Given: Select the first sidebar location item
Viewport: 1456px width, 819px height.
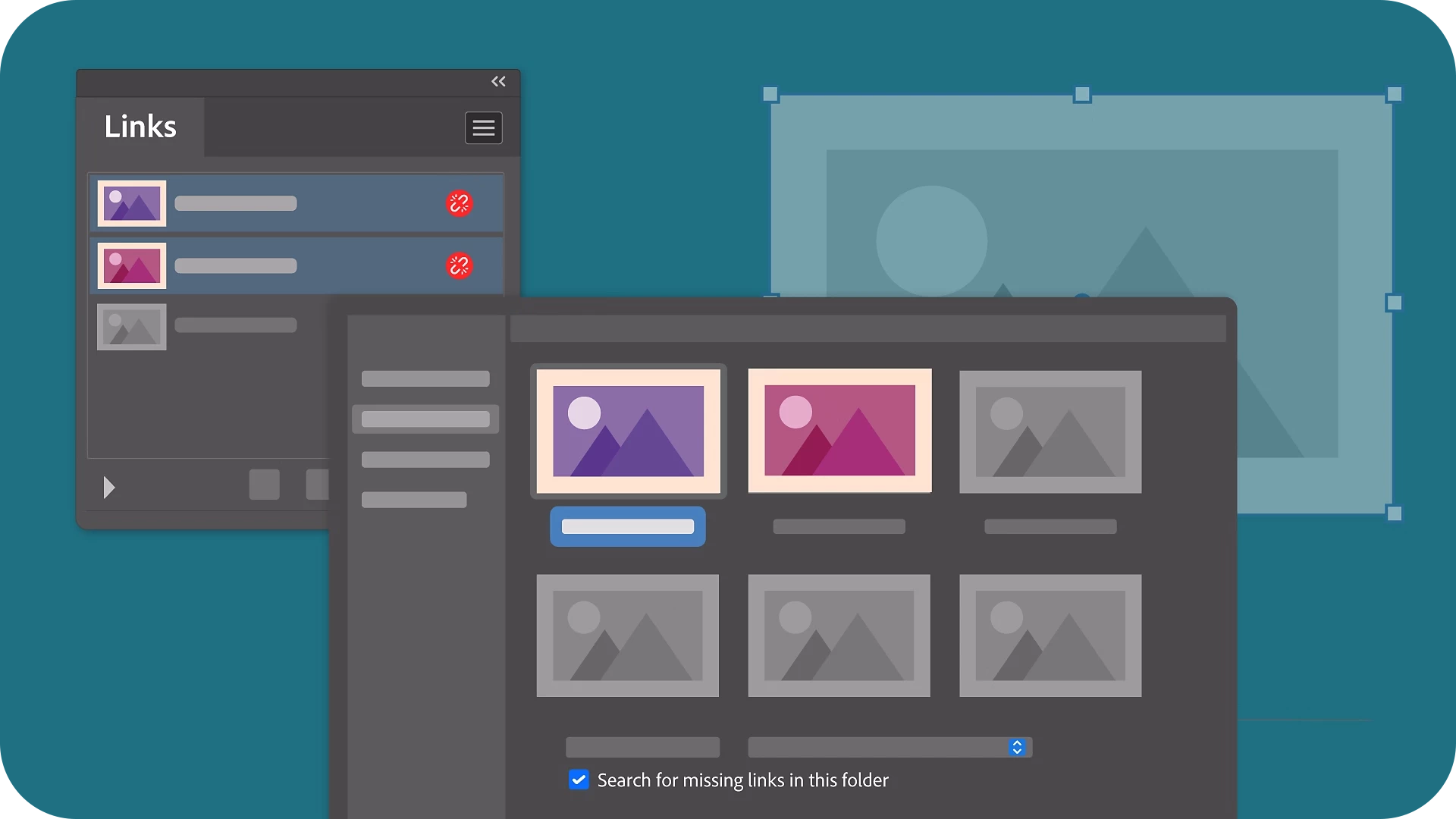Looking at the screenshot, I should coord(425,378).
